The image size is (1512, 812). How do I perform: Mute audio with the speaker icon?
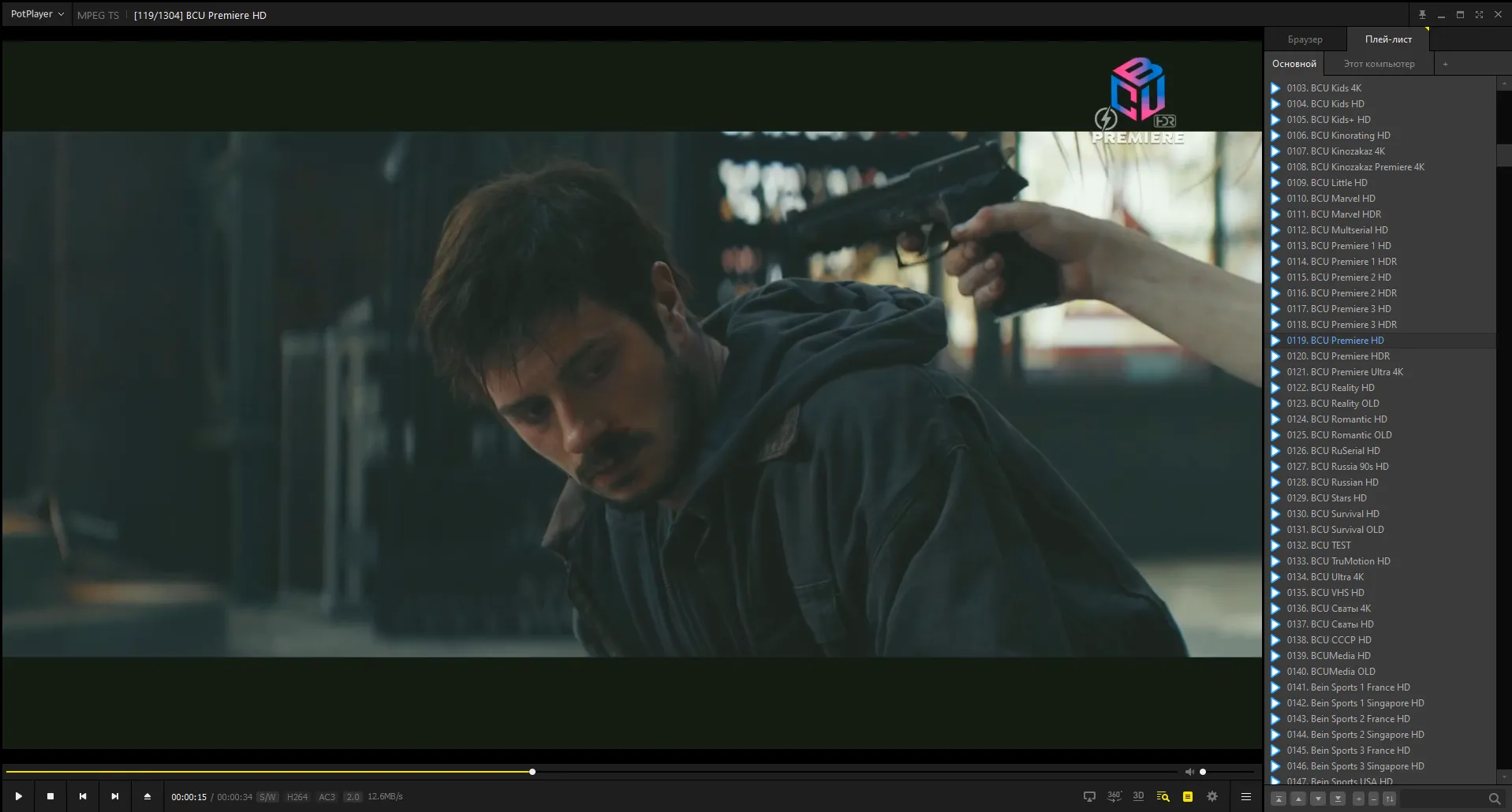pos(1189,772)
